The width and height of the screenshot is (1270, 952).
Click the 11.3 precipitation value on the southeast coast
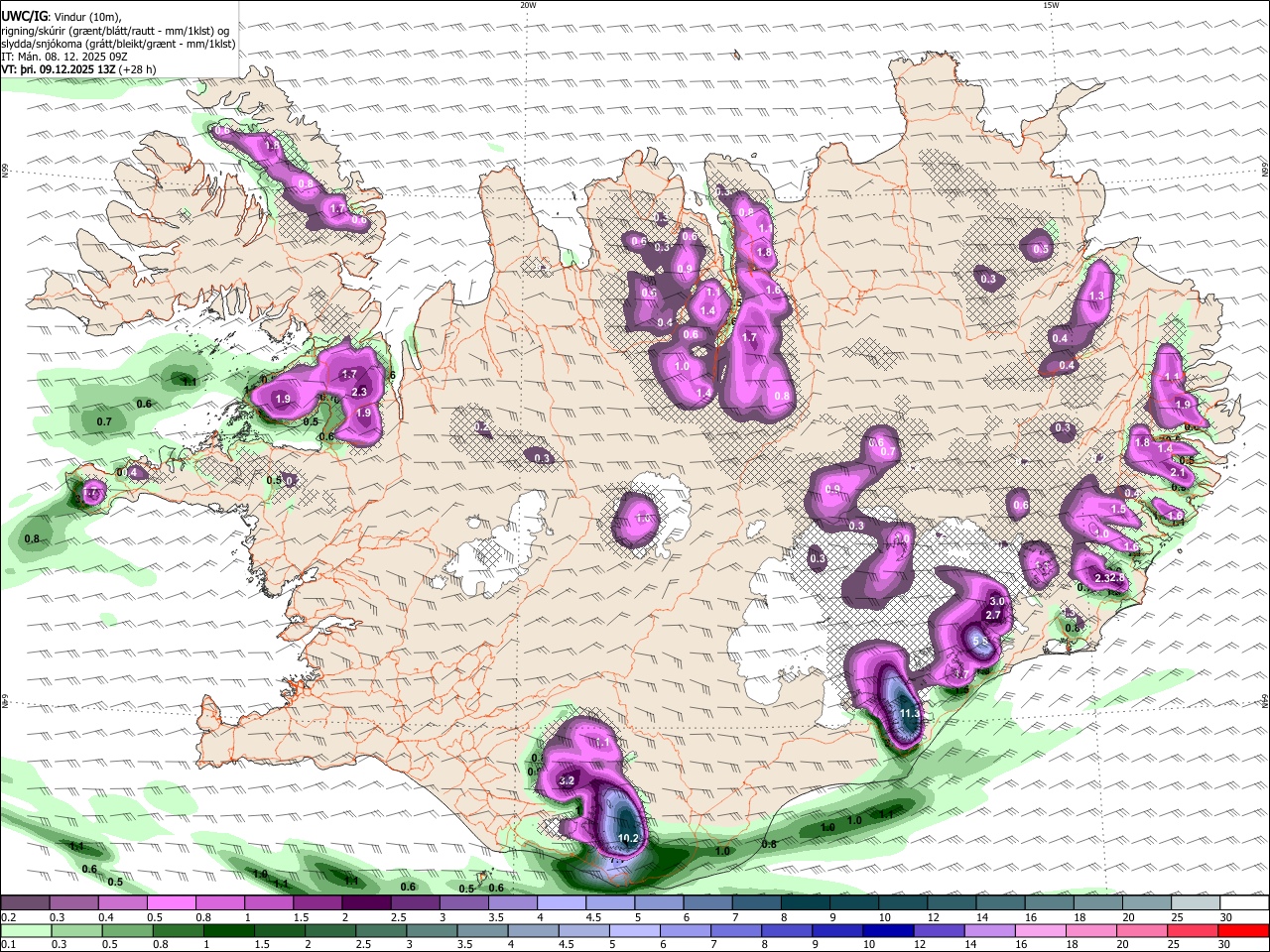(910, 713)
